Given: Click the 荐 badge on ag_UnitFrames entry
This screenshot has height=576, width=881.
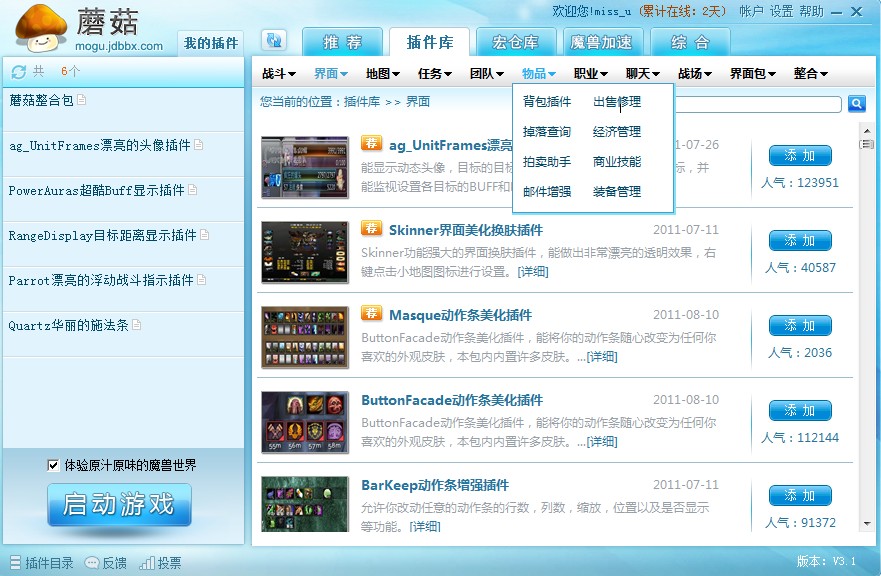Looking at the screenshot, I should [371, 143].
